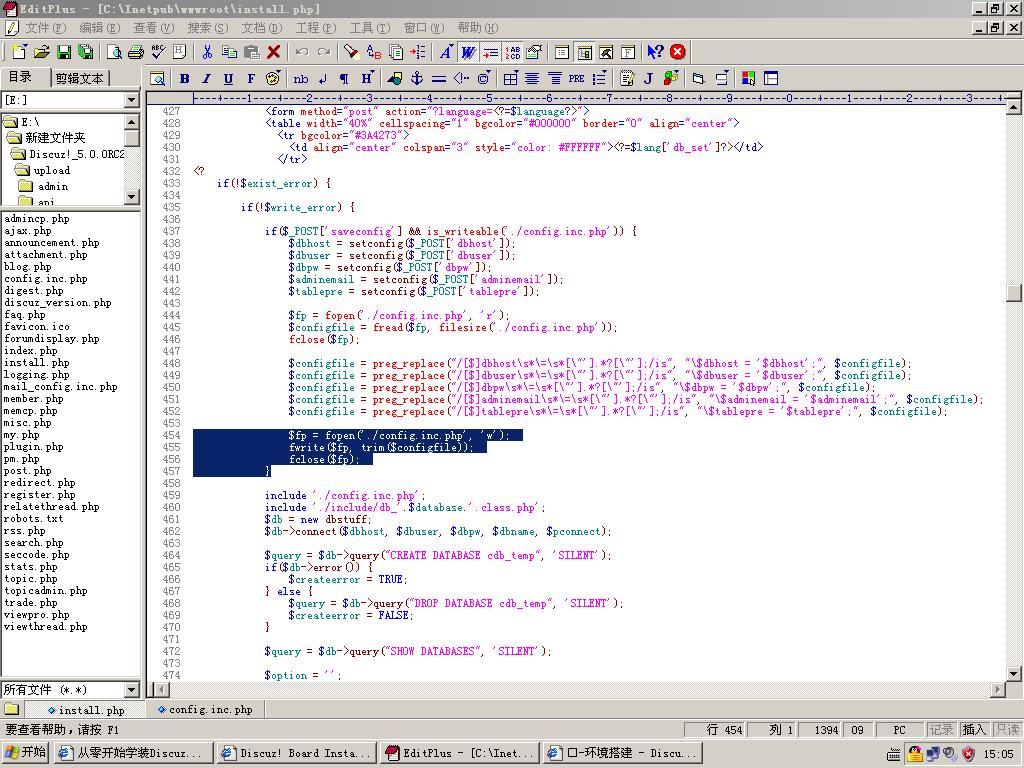The height and width of the screenshot is (768, 1024).
Task: Apply Bold HTML tag button
Action: tap(184, 78)
